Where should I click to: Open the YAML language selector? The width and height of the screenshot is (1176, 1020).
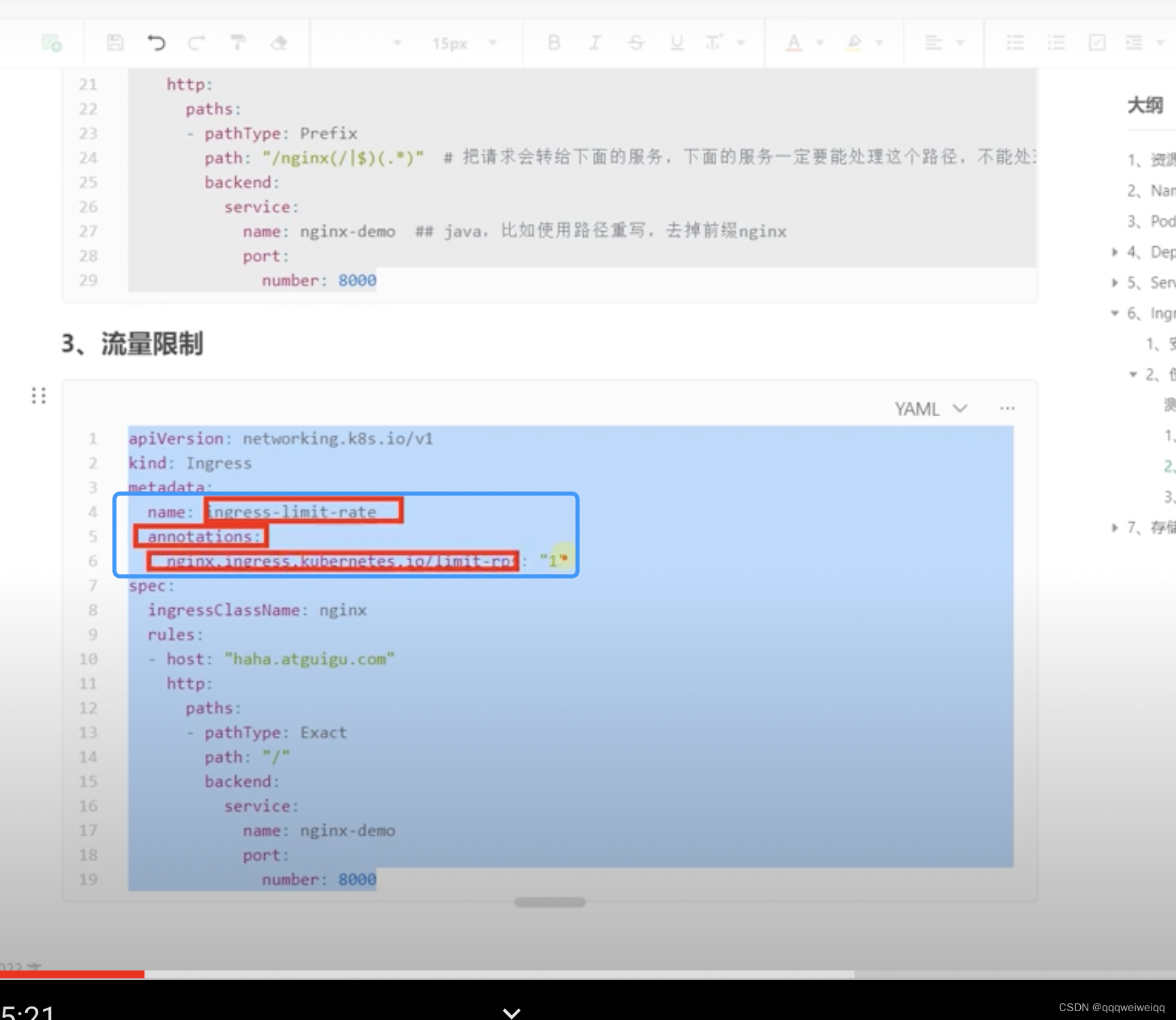931,409
